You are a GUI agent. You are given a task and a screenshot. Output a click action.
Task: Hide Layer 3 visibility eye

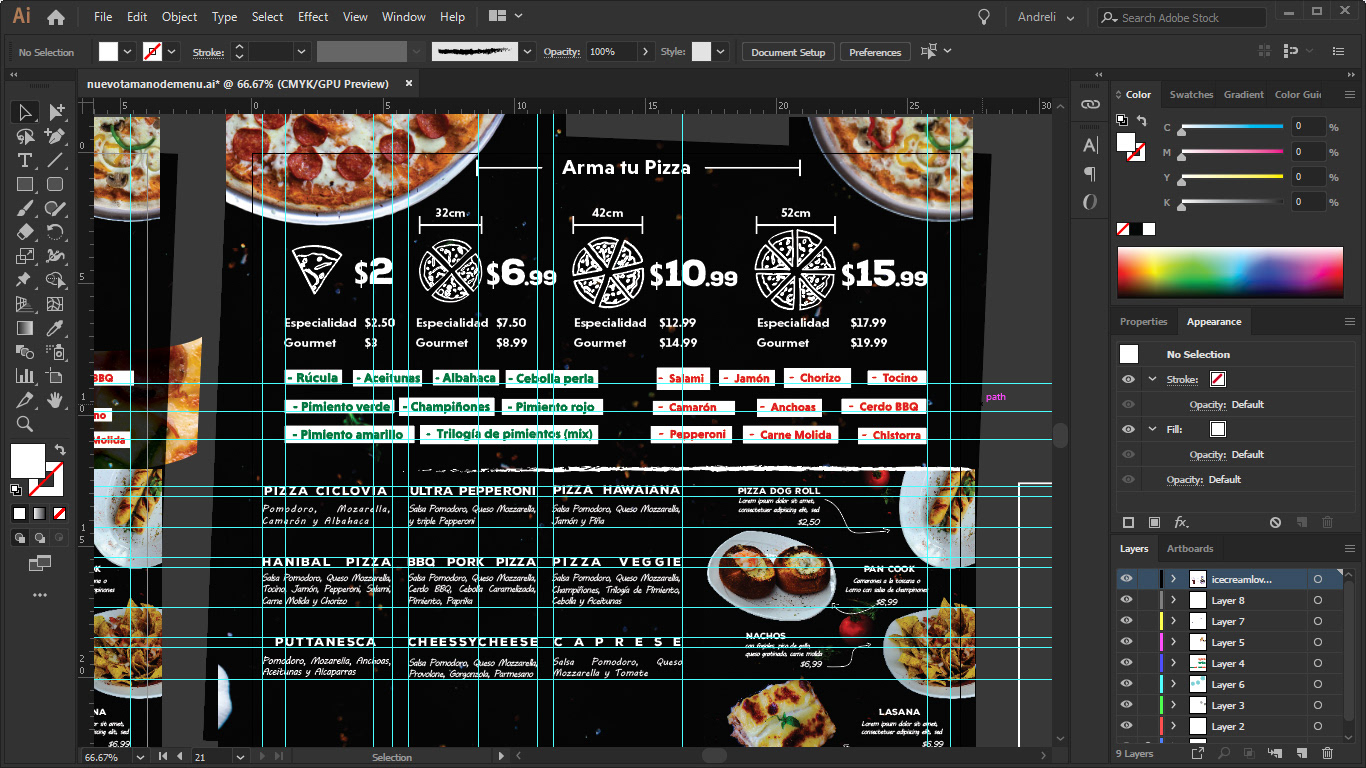pos(1127,705)
